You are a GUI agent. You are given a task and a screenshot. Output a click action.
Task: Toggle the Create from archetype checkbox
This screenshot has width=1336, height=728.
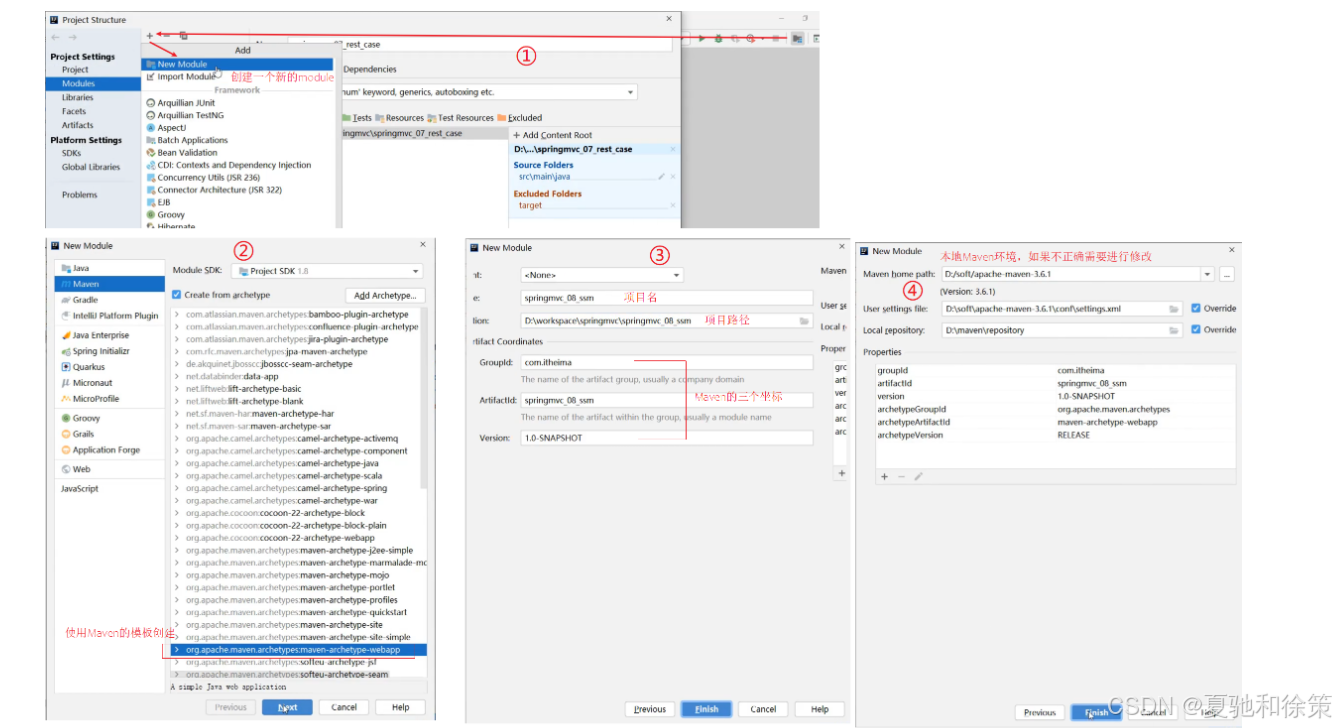point(177,295)
